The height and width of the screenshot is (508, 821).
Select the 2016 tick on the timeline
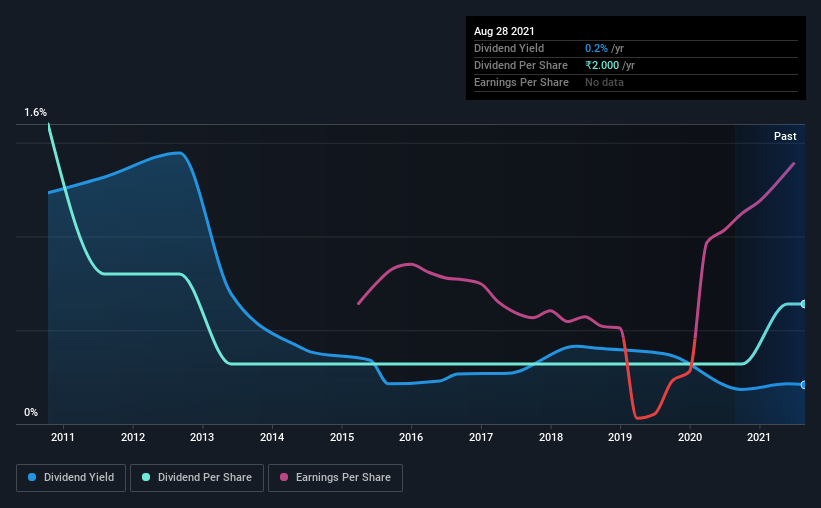(411, 437)
